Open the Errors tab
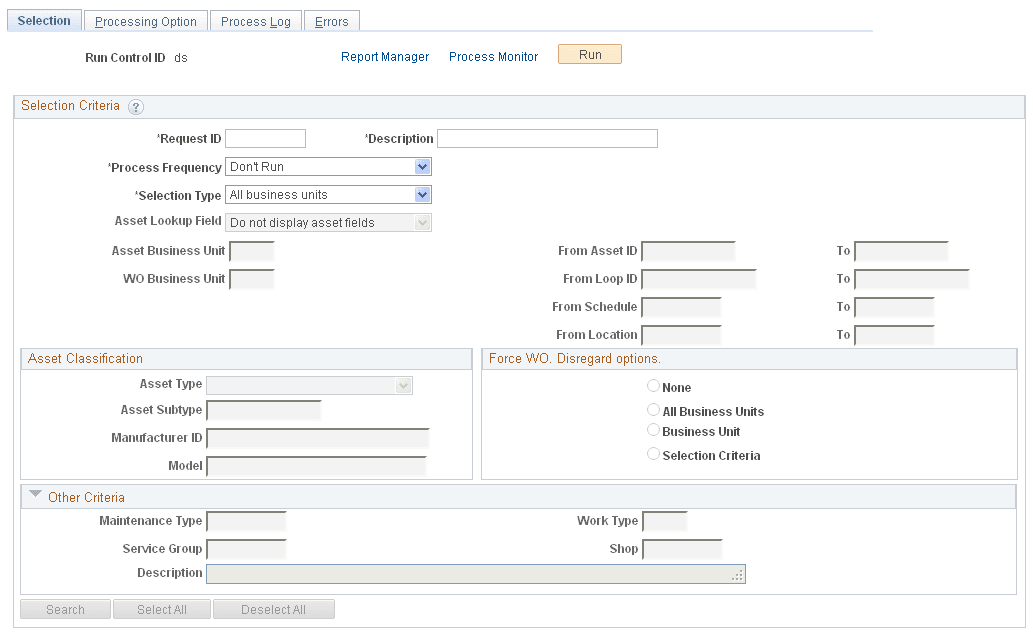The height and width of the screenshot is (636, 1033). 331,20
